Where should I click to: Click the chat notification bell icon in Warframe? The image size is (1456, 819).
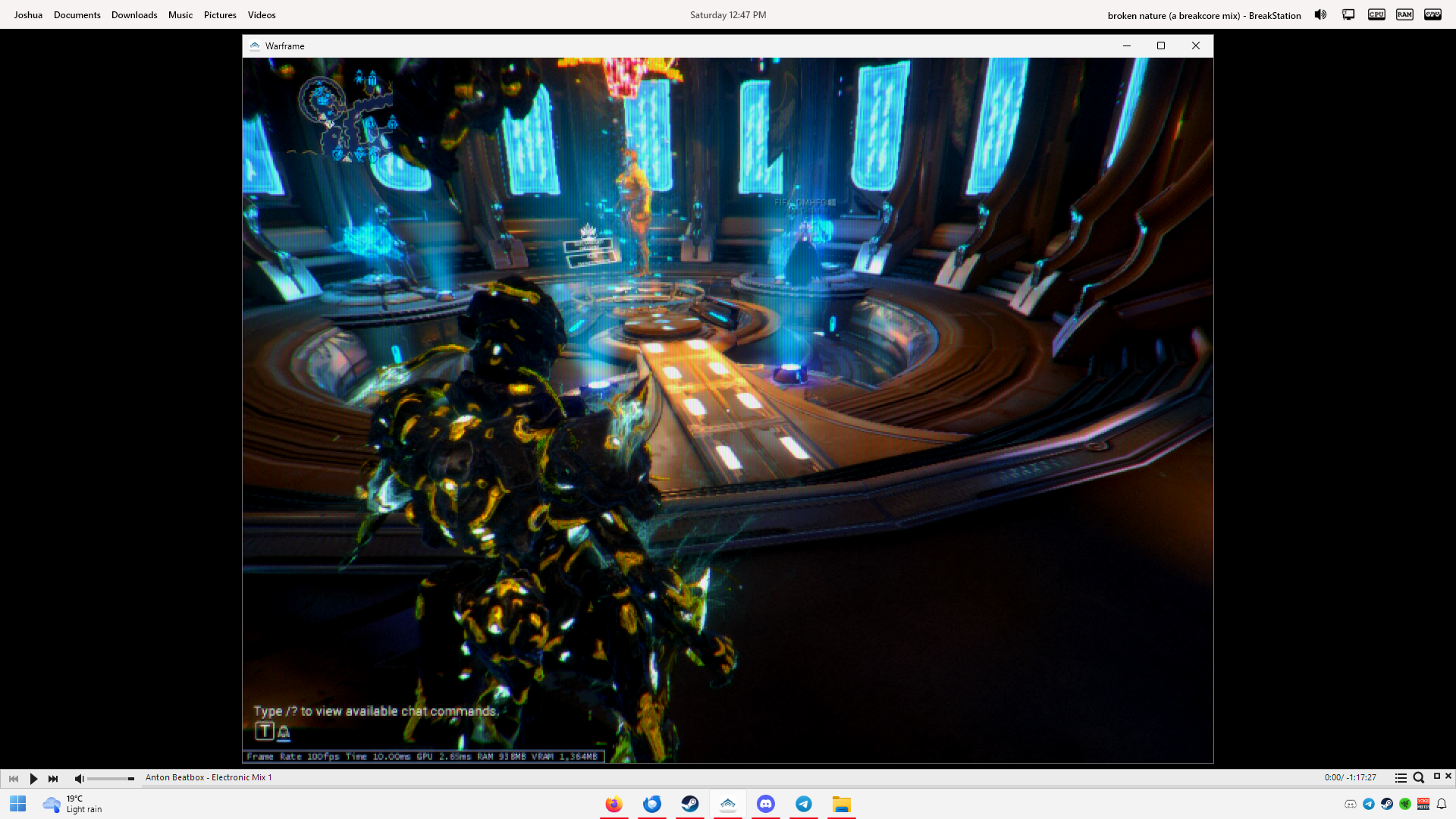(x=284, y=732)
